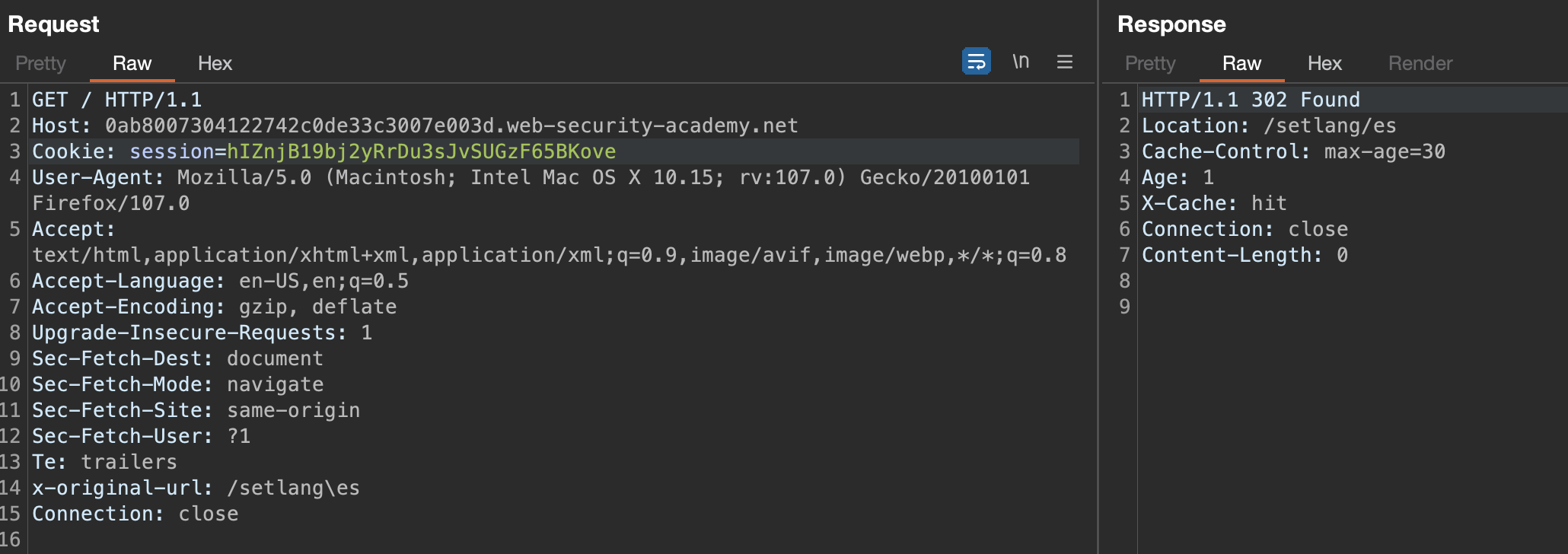Click the session cookie value

coord(422,151)
